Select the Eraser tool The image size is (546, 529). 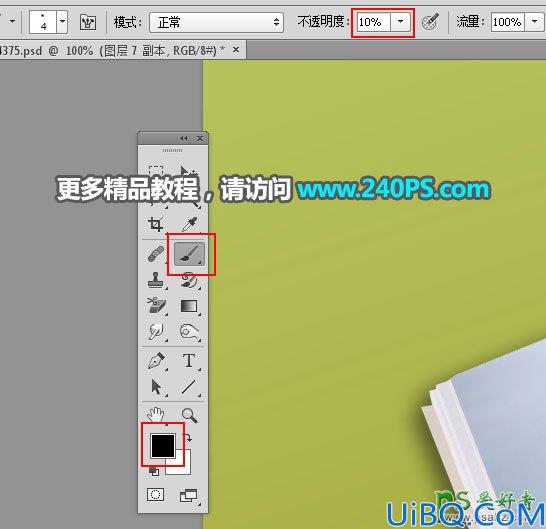156,306
